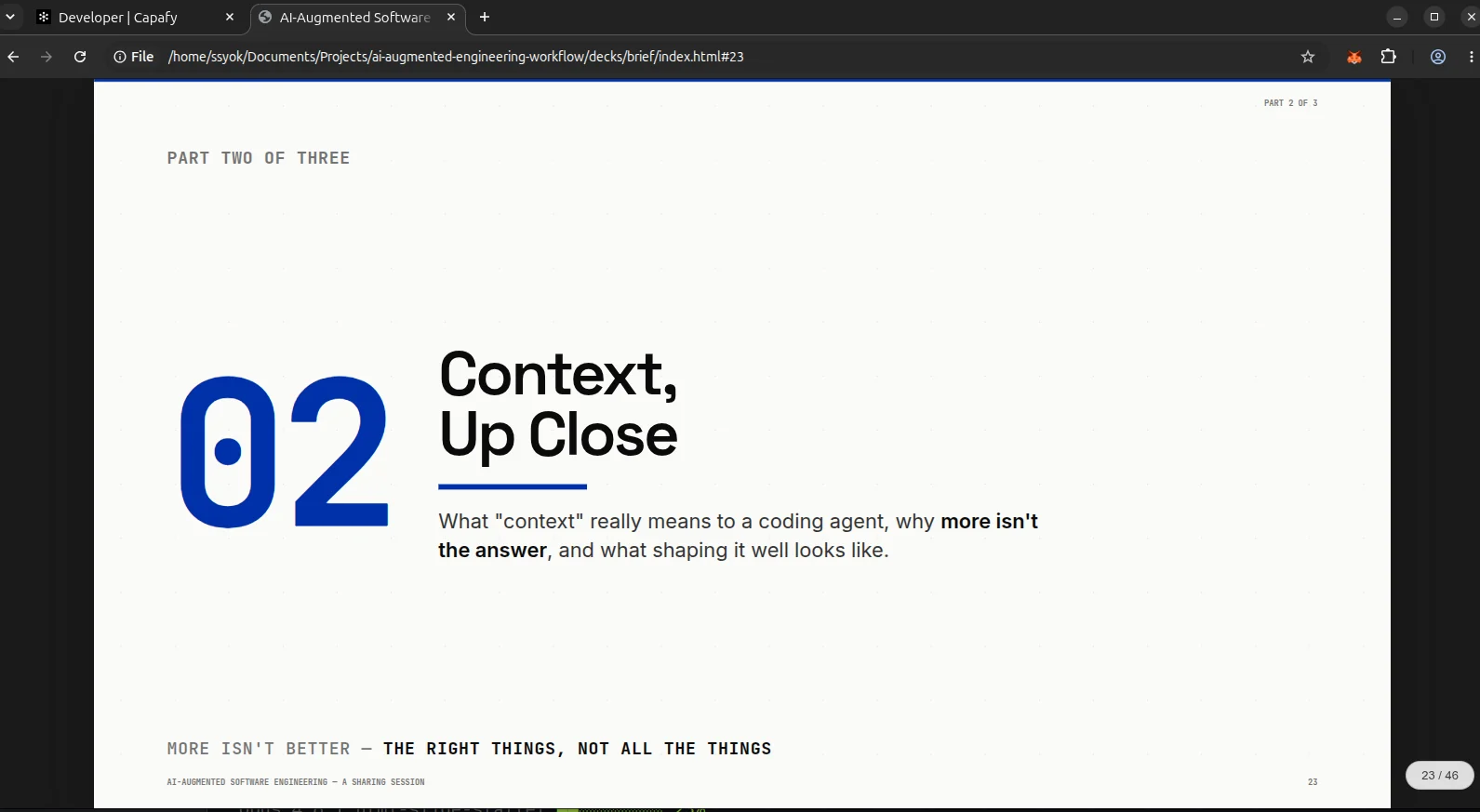Open the orange fox extension icon
This screenshot has width=1480, height=812.
coord(1354,57)
